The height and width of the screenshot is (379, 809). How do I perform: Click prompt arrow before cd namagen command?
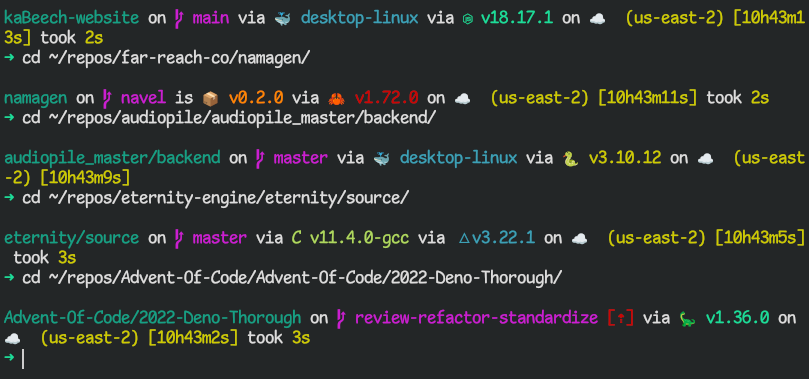click(9, 58)
